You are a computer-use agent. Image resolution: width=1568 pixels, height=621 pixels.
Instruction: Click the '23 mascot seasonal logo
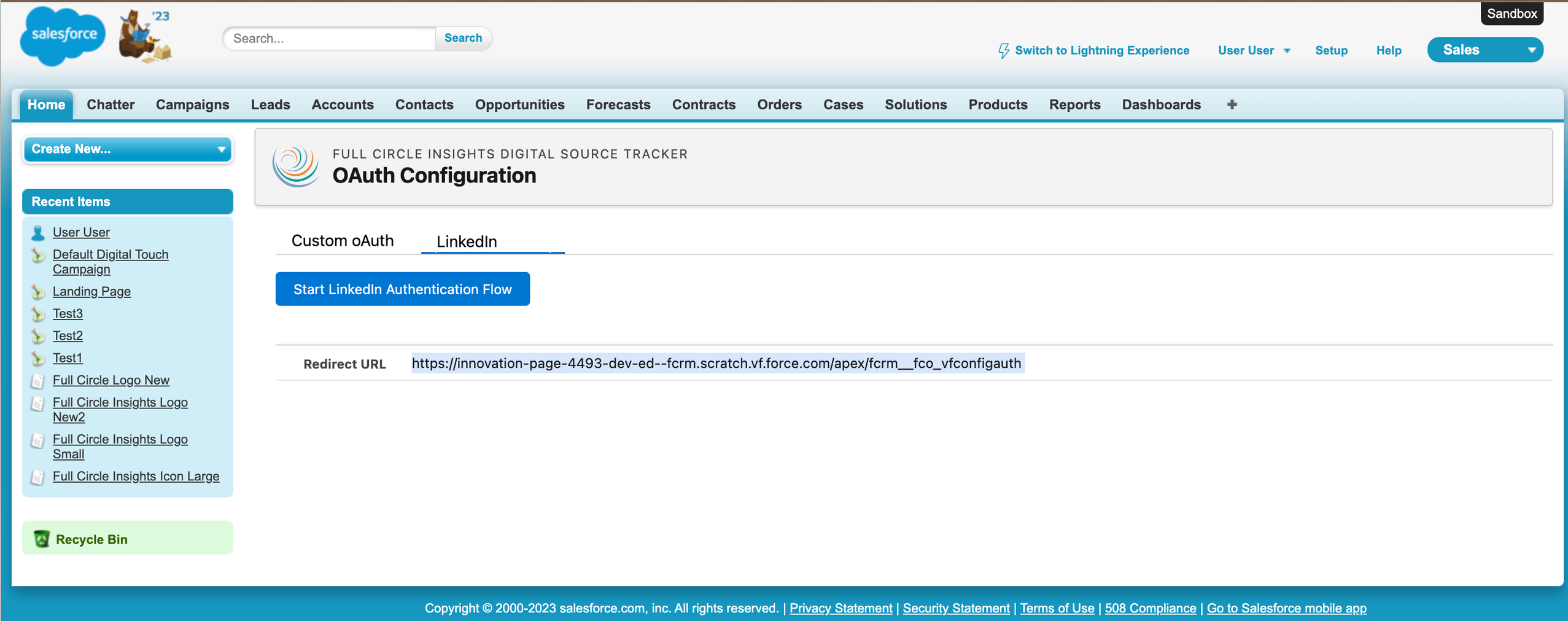pos(146,36)
